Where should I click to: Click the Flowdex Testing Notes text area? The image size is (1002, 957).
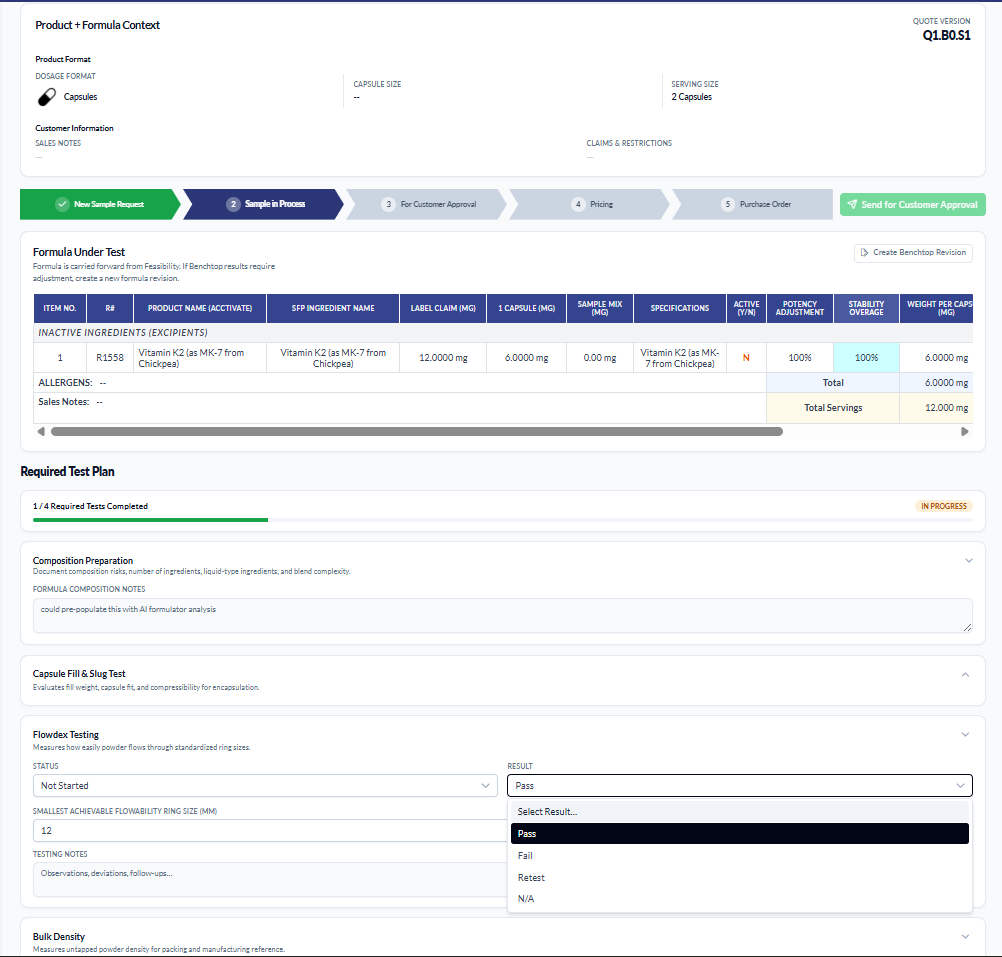pos(270,880)
